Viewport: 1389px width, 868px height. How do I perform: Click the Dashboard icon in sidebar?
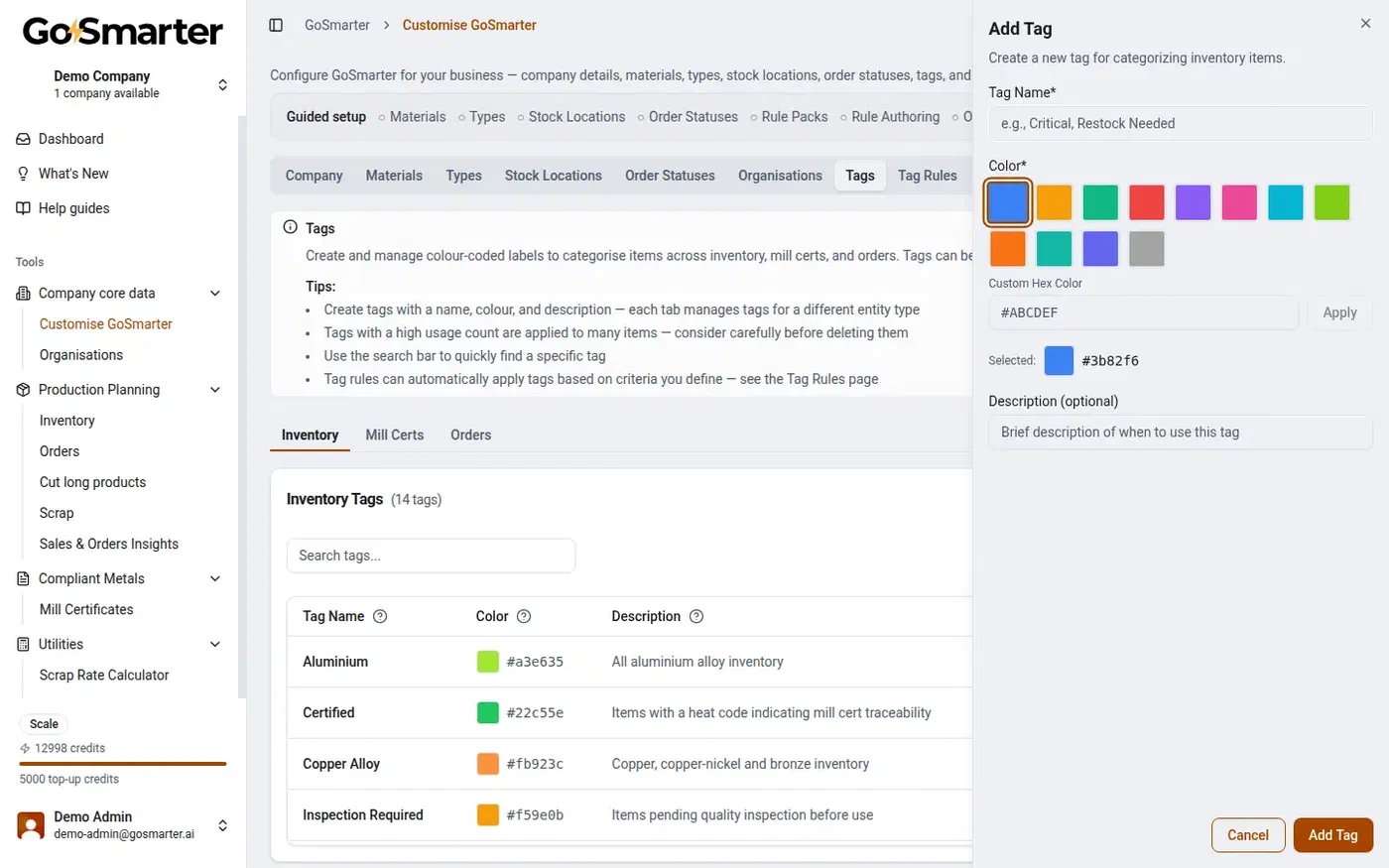[x=23, y=139]
